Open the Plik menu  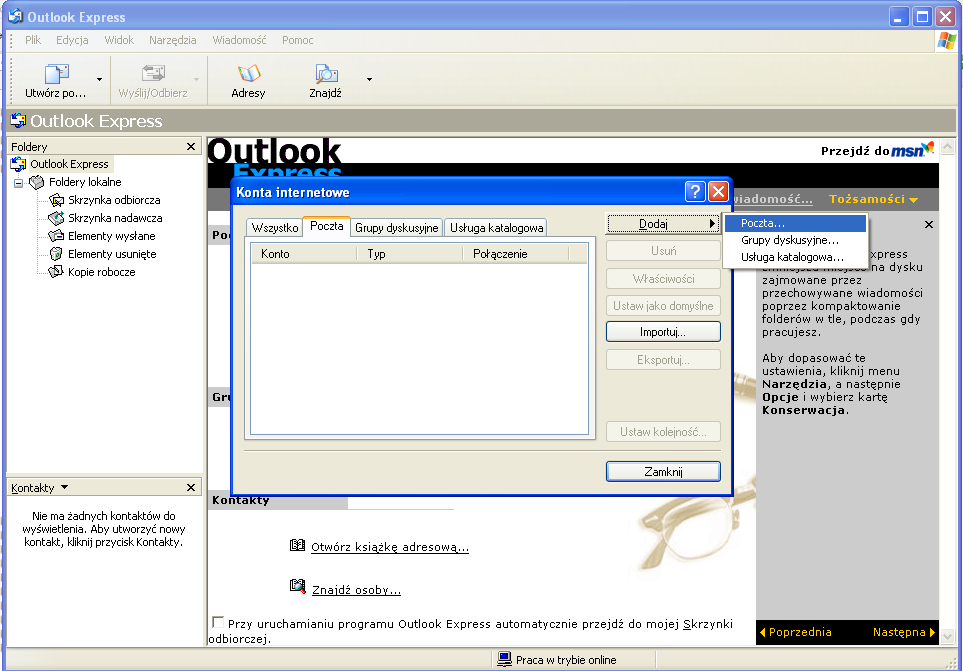pos(33,40)
